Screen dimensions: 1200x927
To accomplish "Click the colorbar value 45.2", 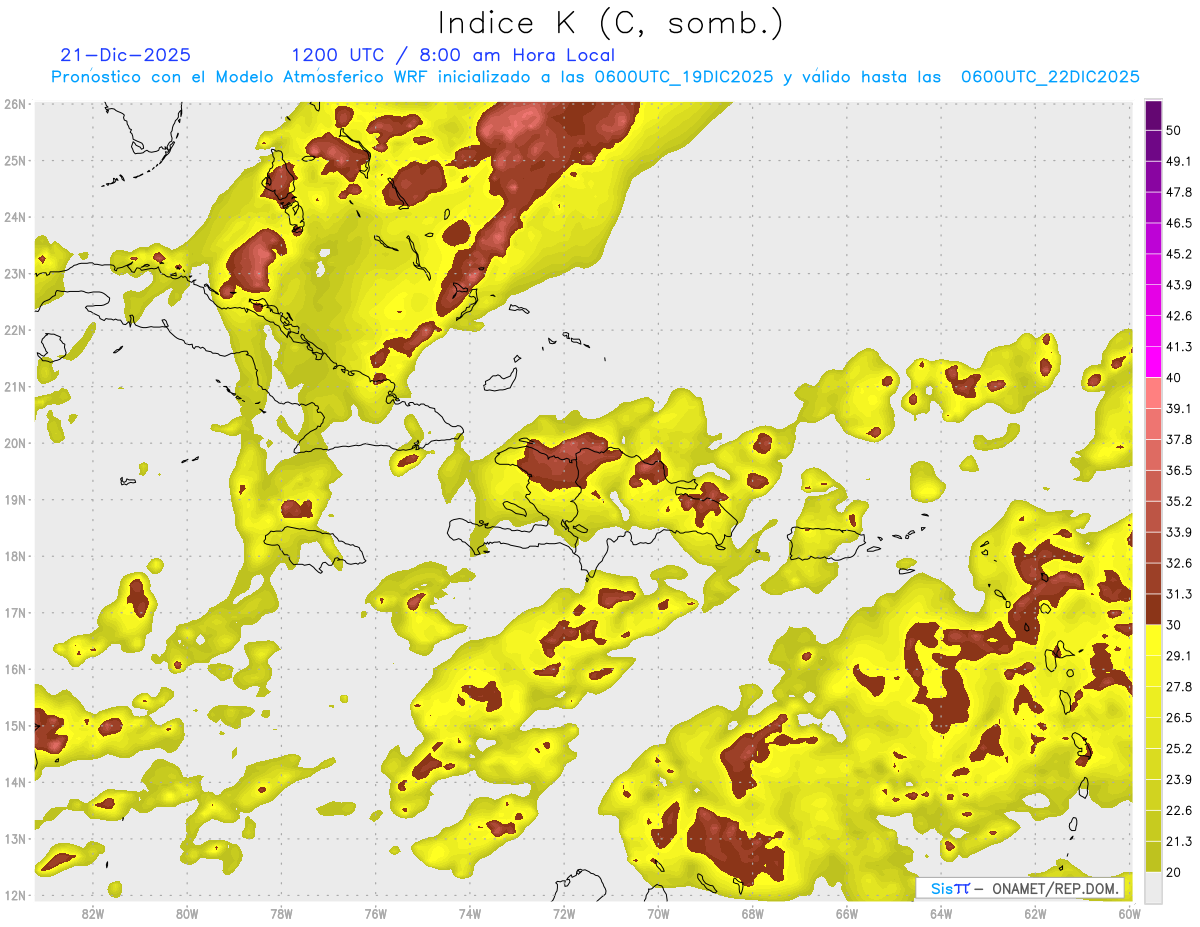I will pos(1179,254).
